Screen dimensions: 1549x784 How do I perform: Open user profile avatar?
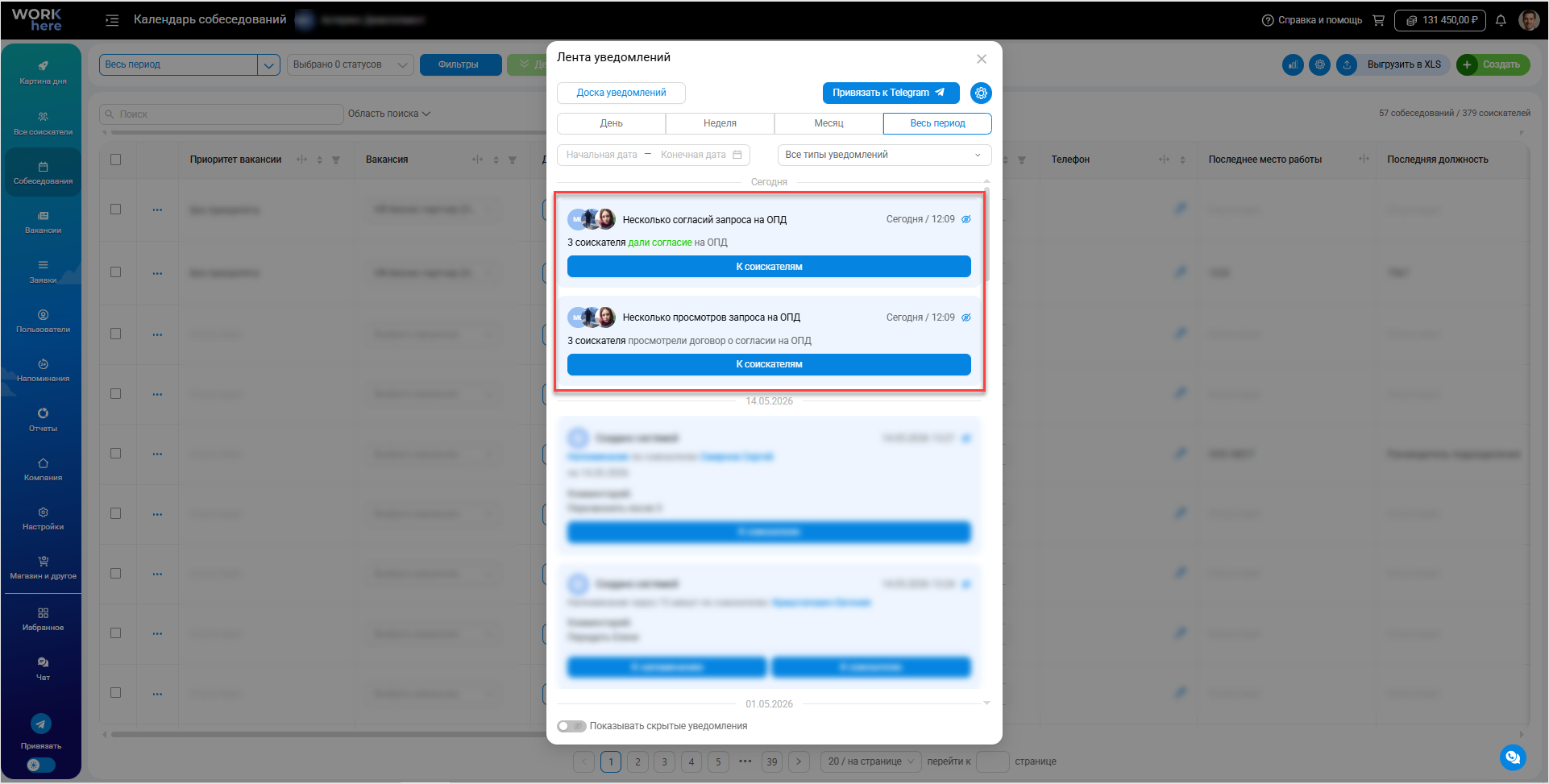pyautogui.click(x=1529, y=20)
